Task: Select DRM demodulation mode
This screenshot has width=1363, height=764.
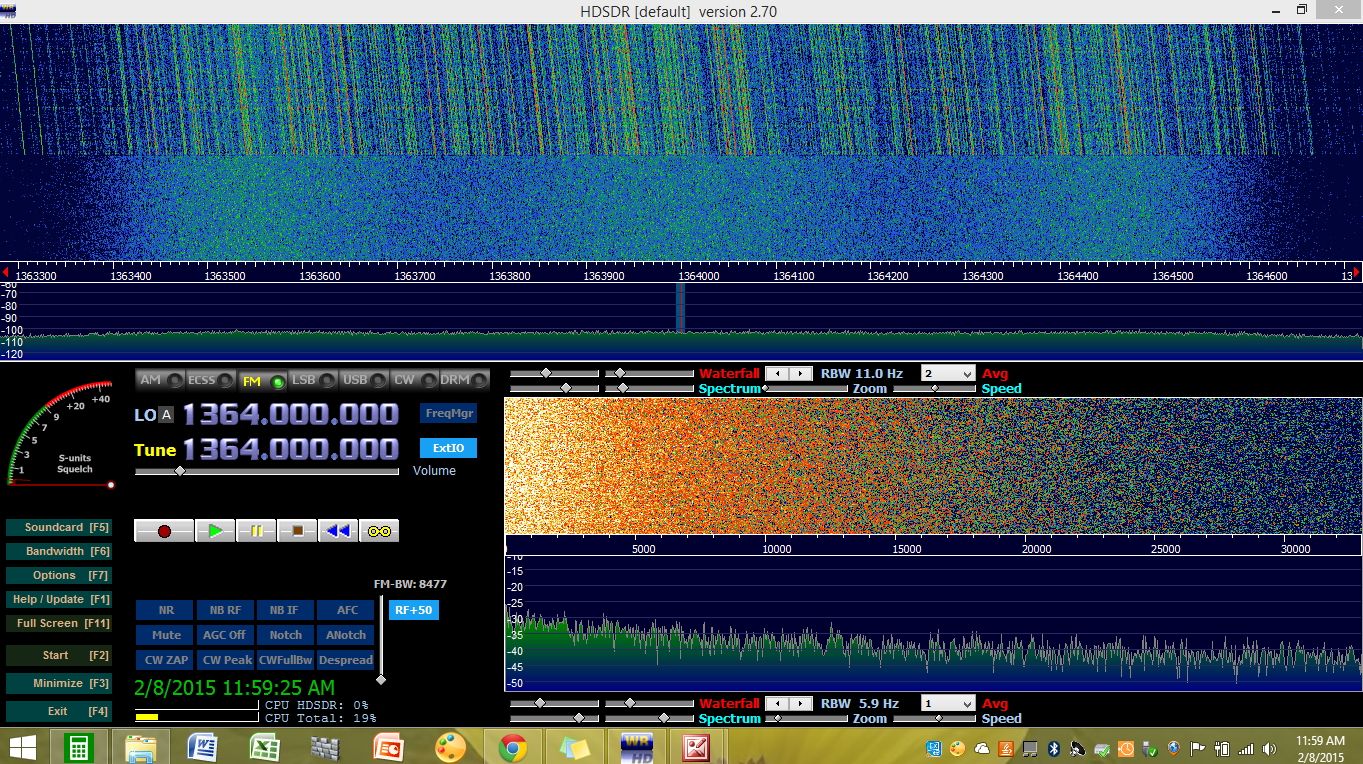Action: point(465,380)
